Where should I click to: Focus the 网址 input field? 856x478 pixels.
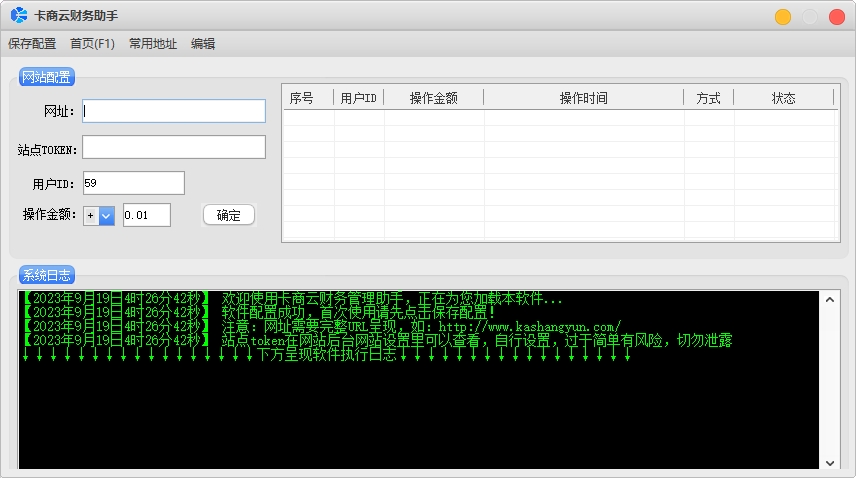coord(174,111)
